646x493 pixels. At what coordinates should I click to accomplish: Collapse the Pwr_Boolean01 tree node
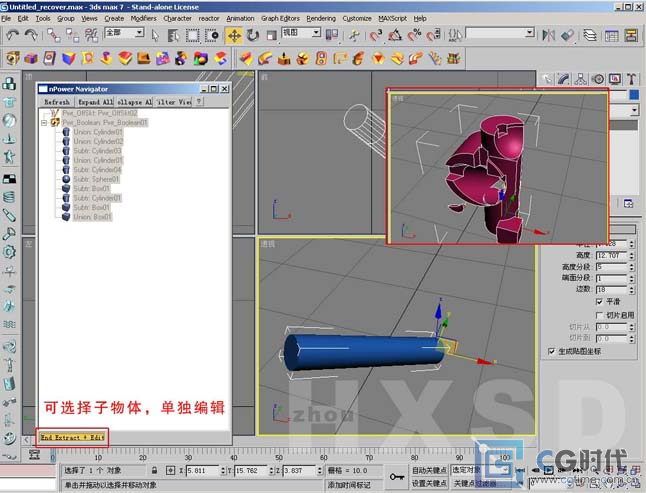click(x=44, y=123)
